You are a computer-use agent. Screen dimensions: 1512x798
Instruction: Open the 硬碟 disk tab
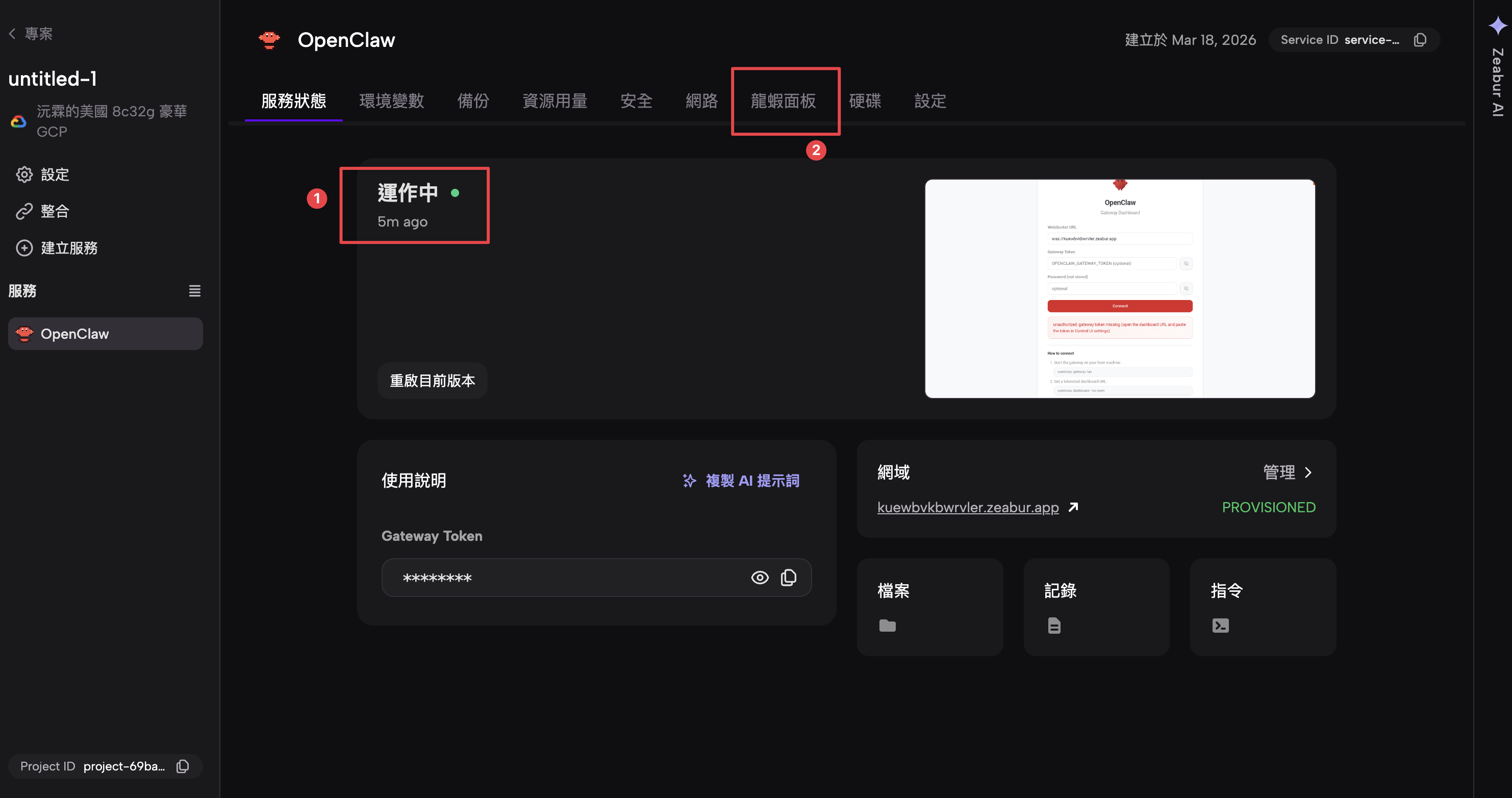click(x=865, y=101)
